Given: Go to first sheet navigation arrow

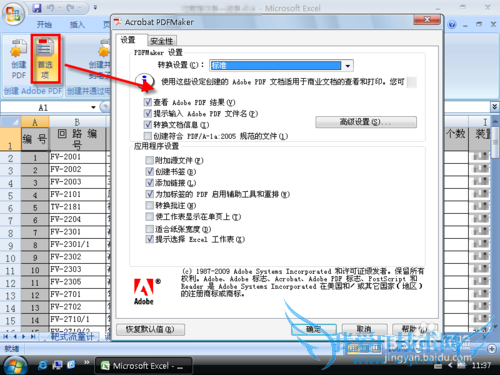Looking at the screenshot, I should click(6, 337).
